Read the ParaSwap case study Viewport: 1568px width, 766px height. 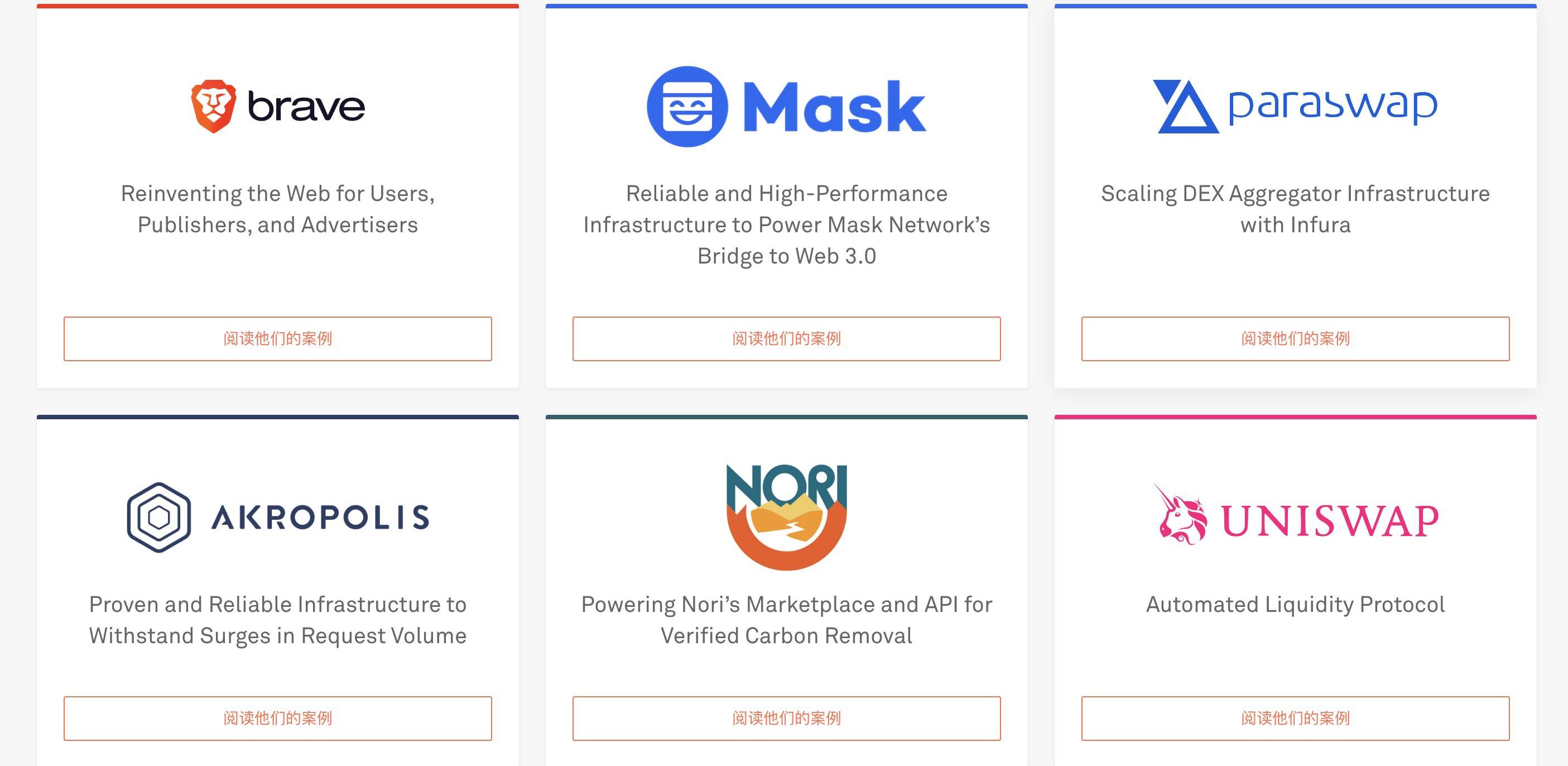[x=1295, y=338]
